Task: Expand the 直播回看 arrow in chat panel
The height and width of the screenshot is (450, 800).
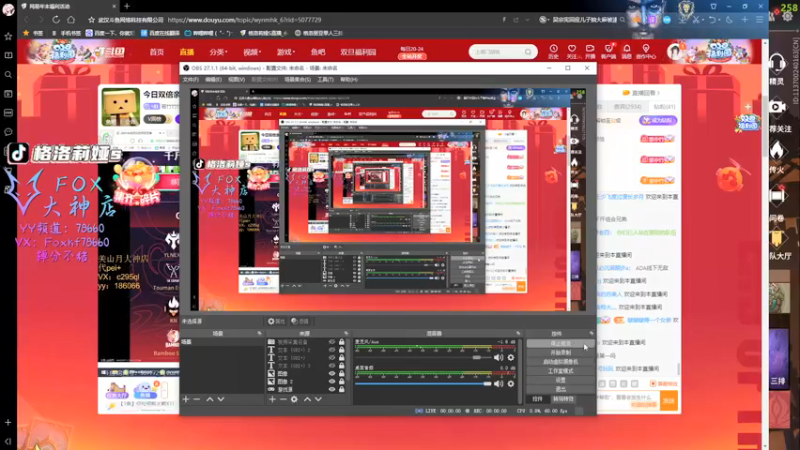Action: pos(659,93)
